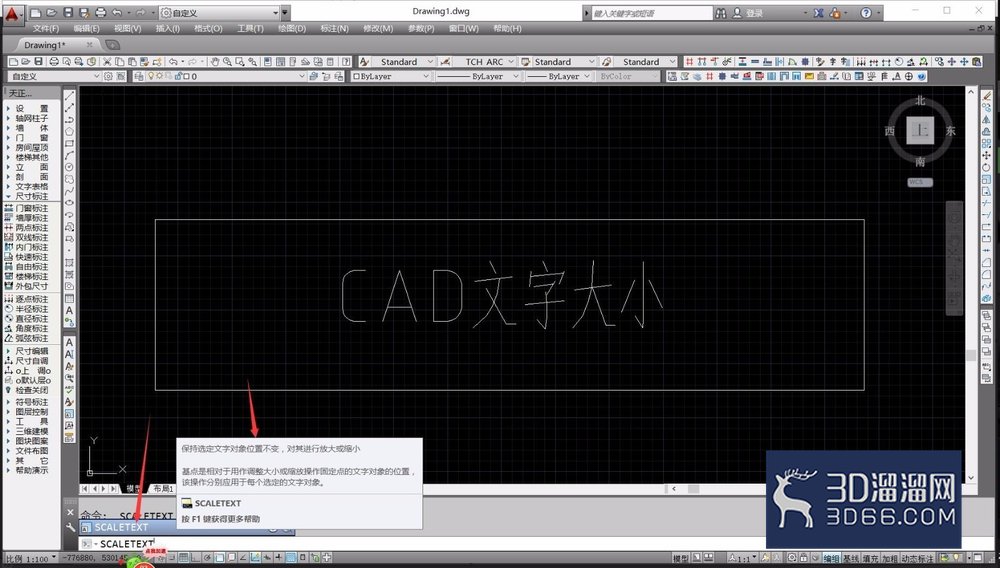This screenshot has height=568, width=1000.
Task: Select the Pan hand tool in standard toolbar
Action: (x=215, y=62)
